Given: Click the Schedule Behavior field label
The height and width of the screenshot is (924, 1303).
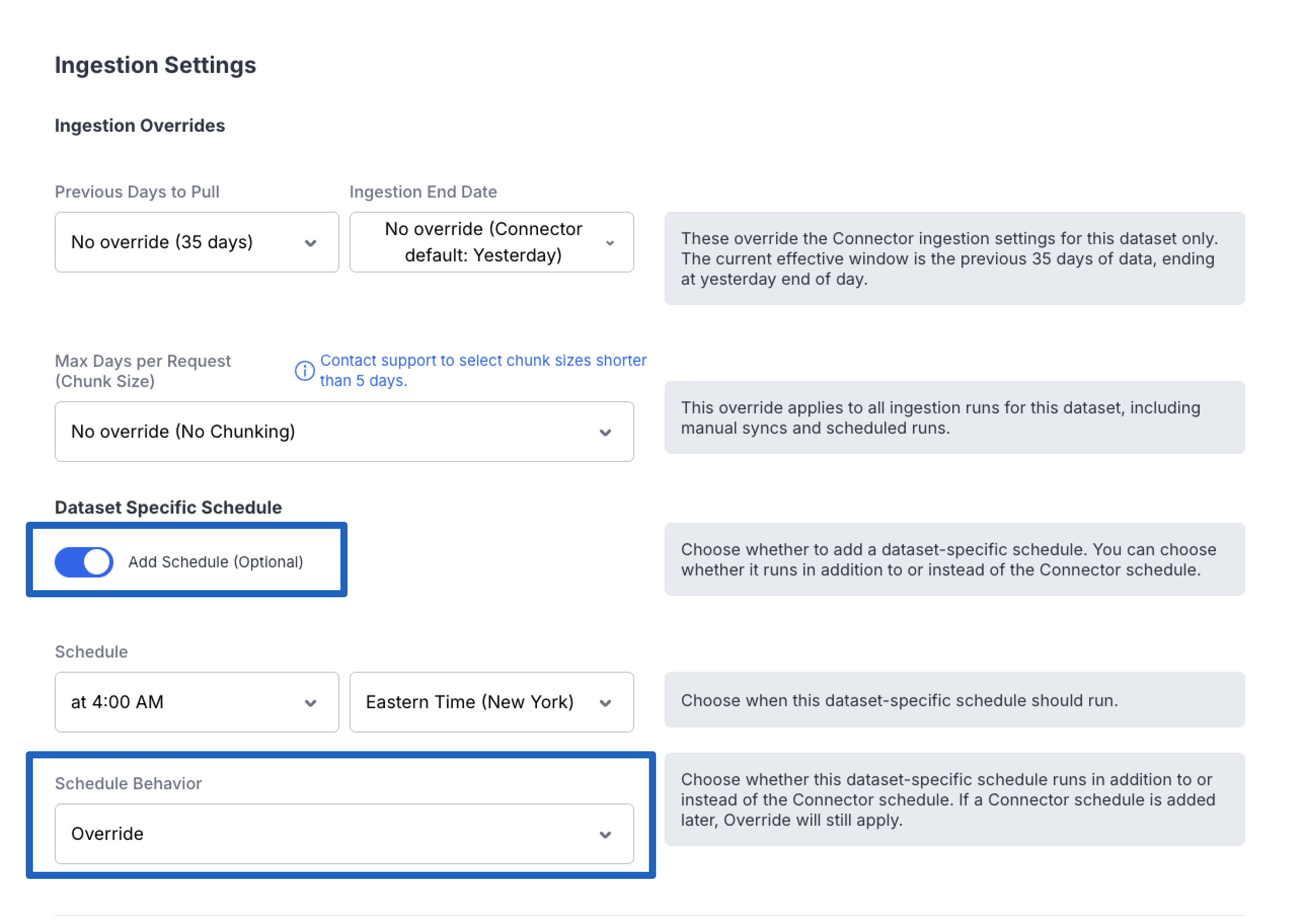Looking at the screenshot, I should tap(129, 784).
